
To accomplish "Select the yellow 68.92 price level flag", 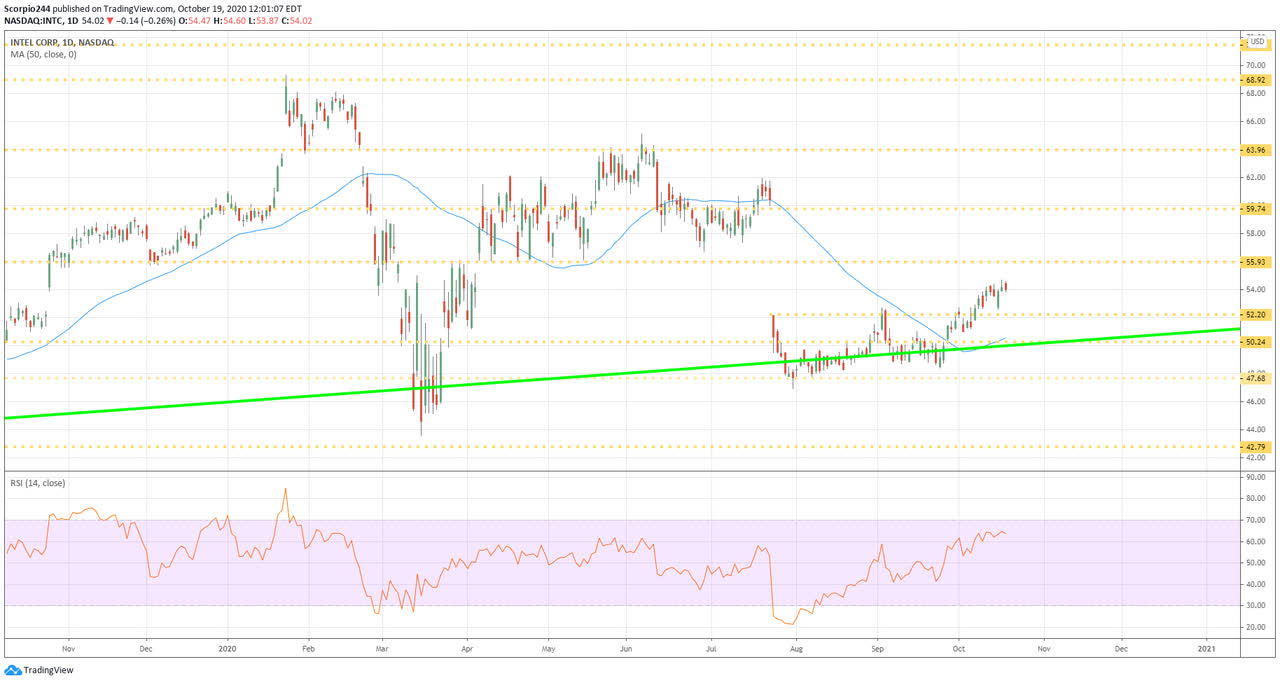I will (x=1255, y=80).
